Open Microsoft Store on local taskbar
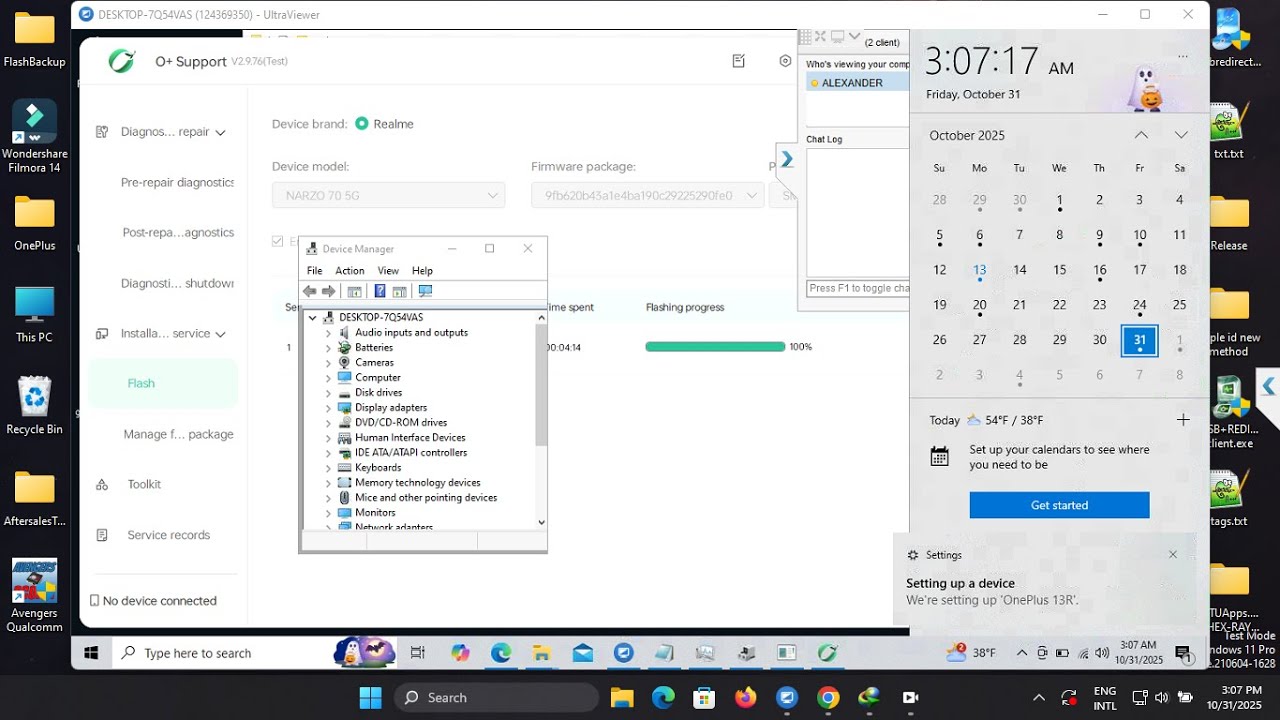This screenshot has height=720, width=1280. pos(704,698)
